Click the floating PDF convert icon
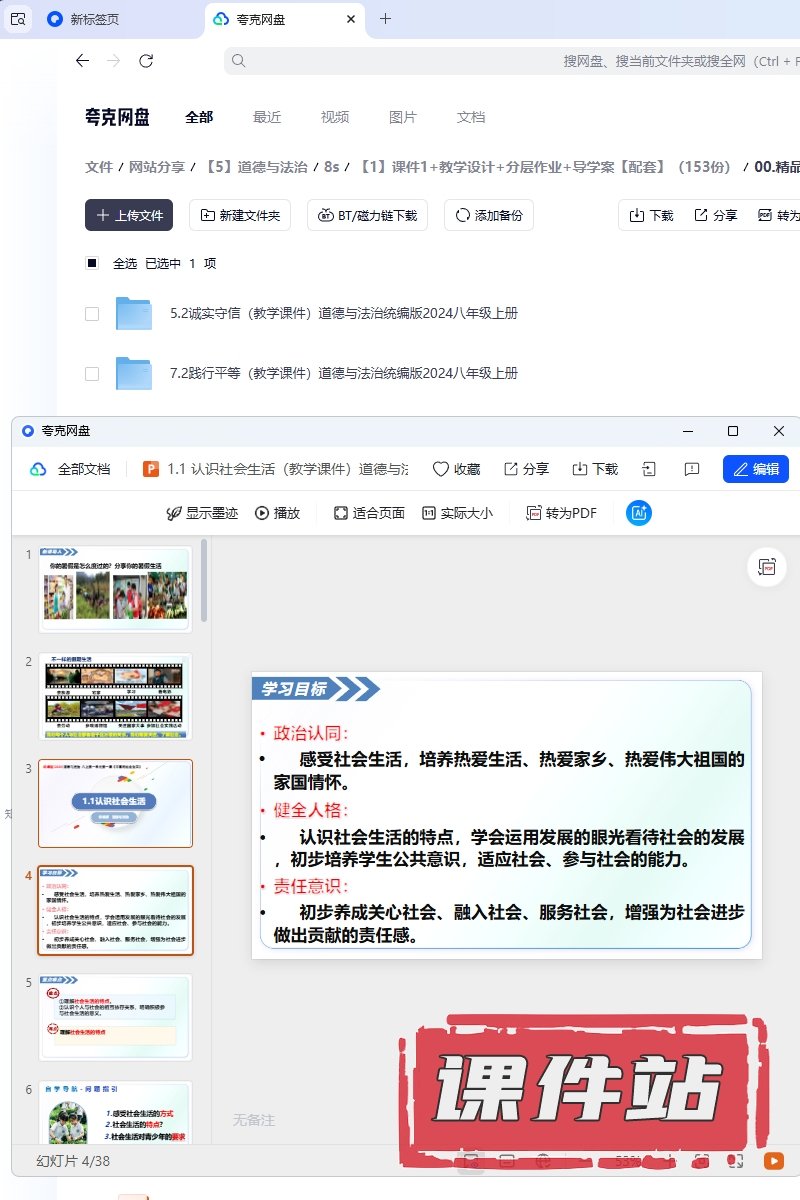The height and width of the screenshot is (1200, 800). [767, 567]
